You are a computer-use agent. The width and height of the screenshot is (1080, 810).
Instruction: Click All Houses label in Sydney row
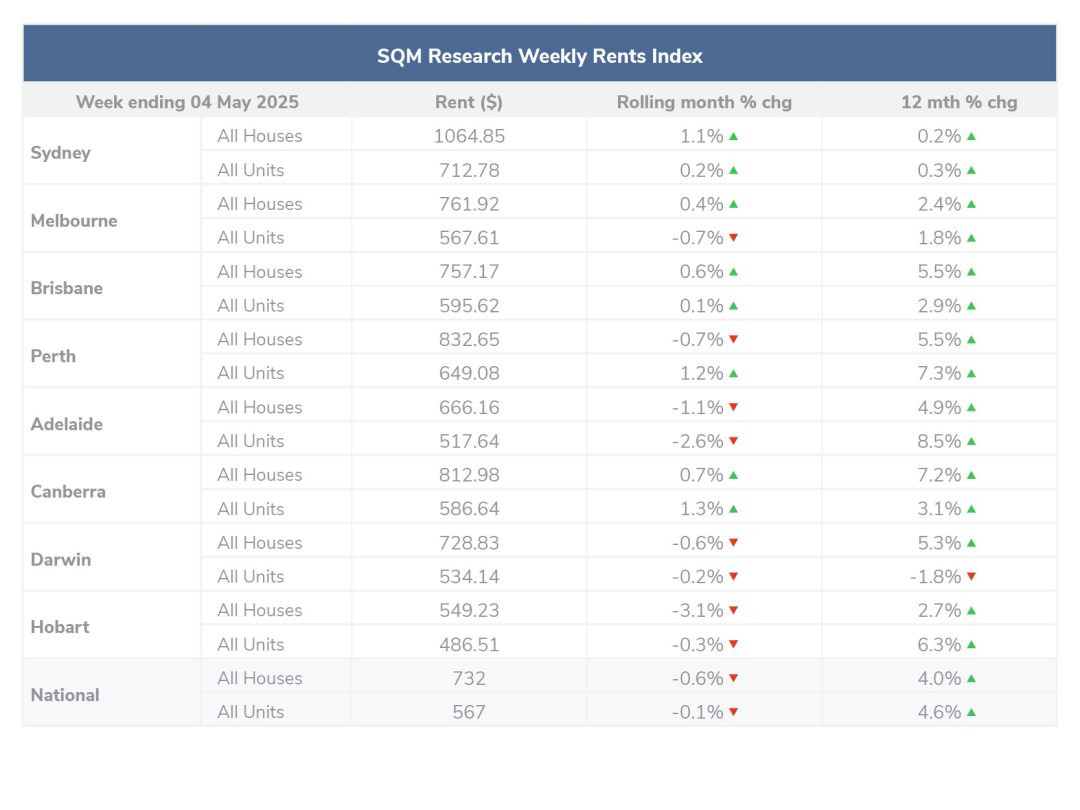[260, 136]
